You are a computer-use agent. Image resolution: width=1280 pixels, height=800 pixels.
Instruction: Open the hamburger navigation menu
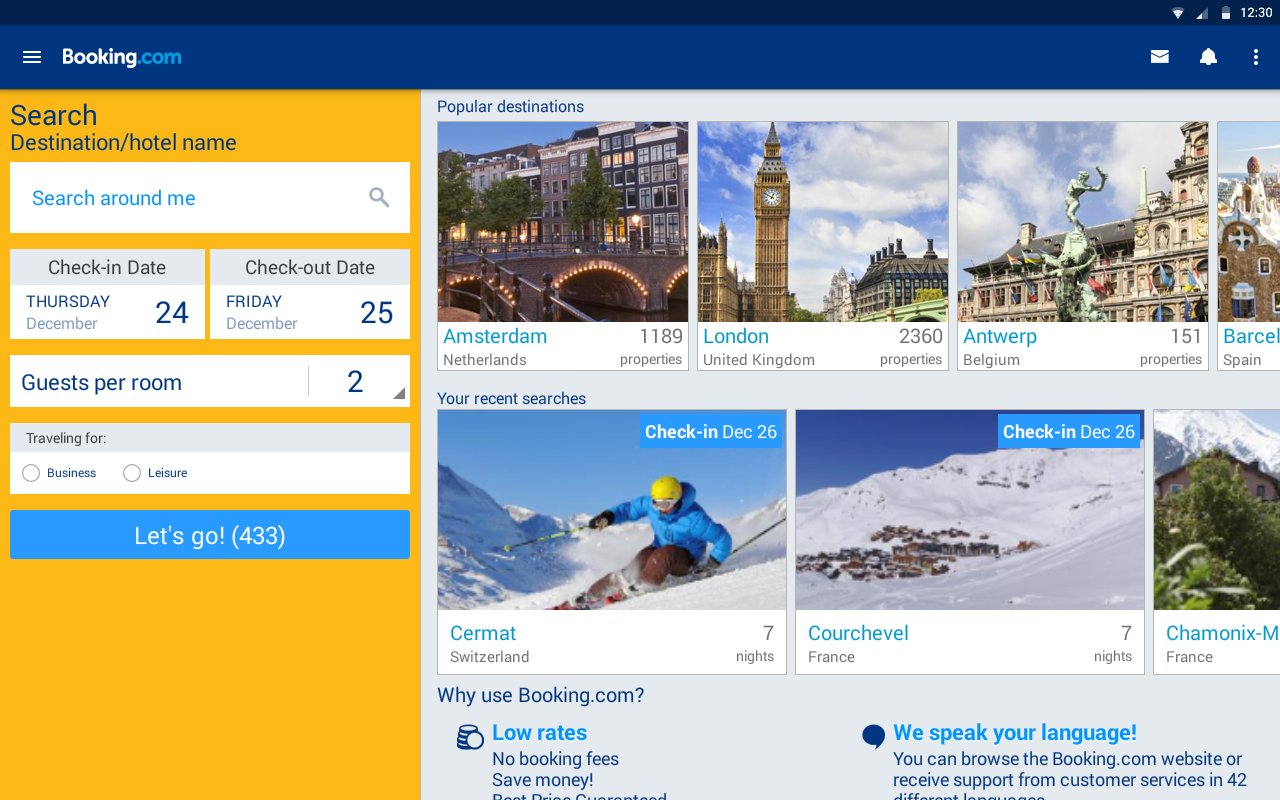pyautogui.click(x=32, y=57)
